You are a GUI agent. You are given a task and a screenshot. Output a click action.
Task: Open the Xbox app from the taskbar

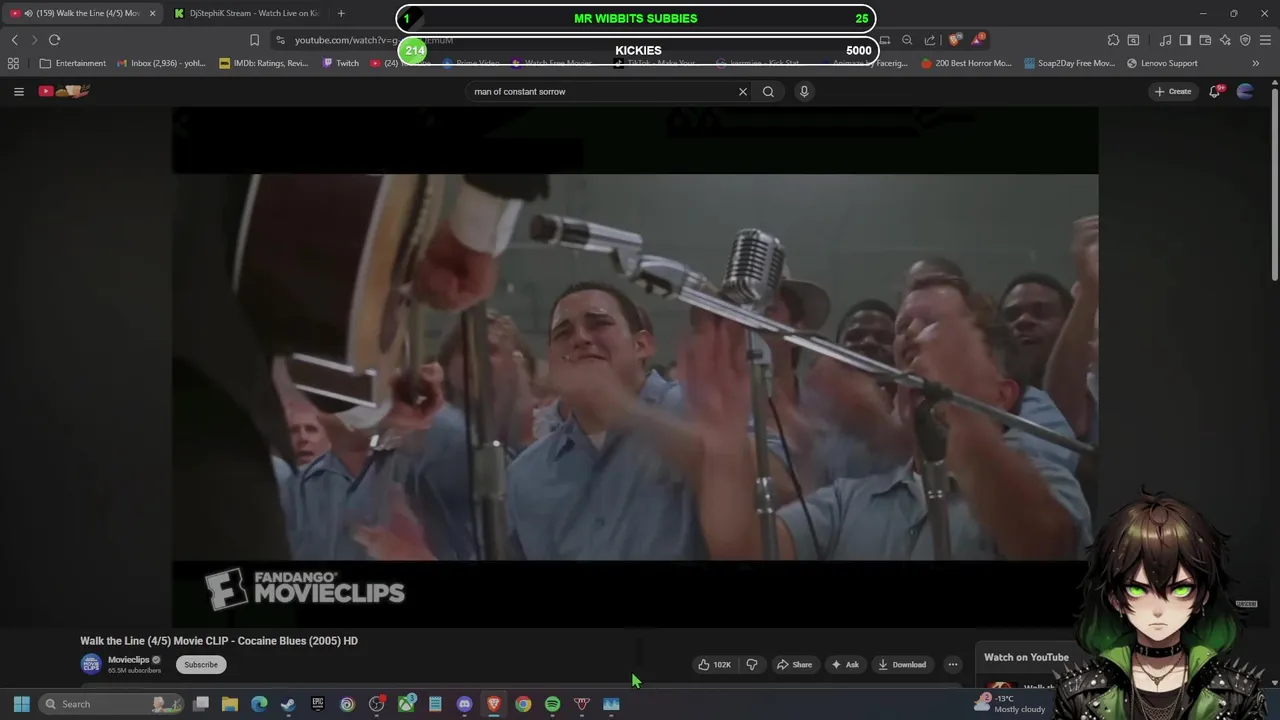[x=406, y=704]
